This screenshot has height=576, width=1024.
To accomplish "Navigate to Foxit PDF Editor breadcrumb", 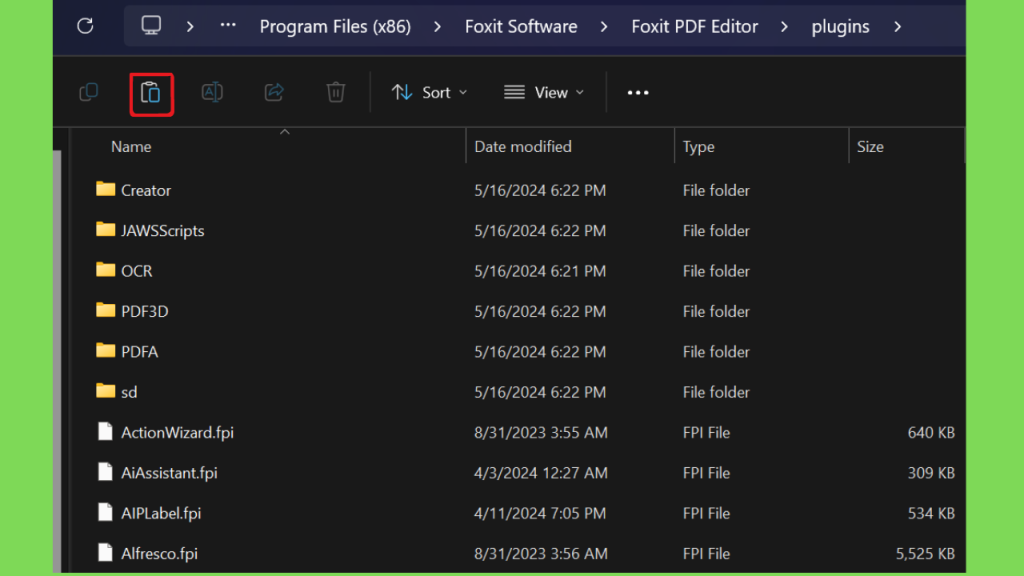I will (694, 27).
